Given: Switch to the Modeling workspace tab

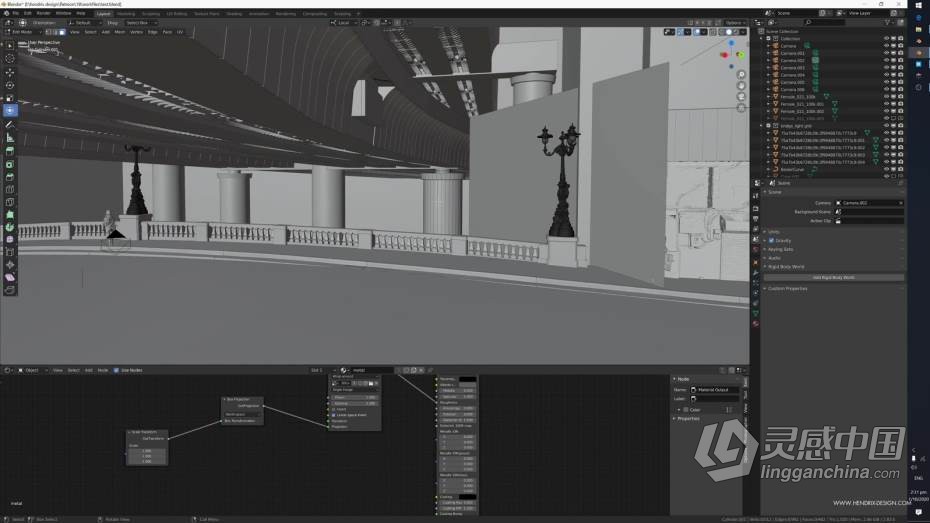Looking at the screenshot, I should pos(126,14).
